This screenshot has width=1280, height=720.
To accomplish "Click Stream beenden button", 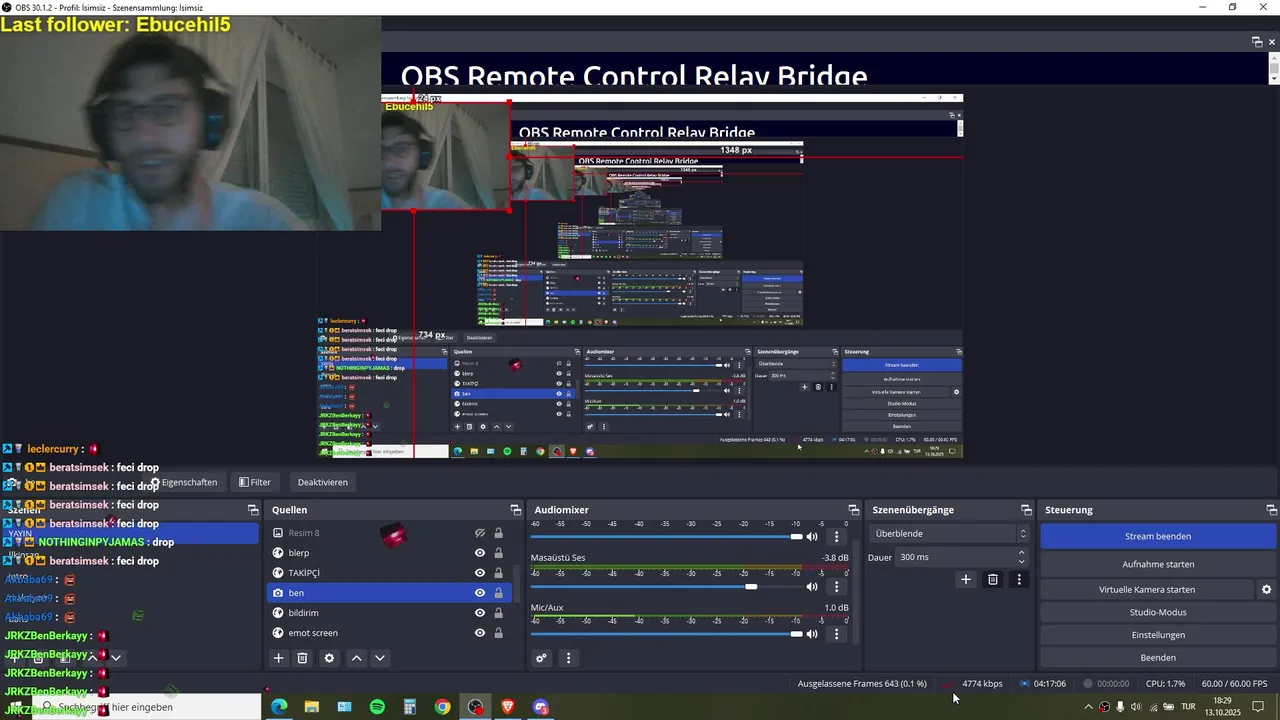I will point(1158,536).
